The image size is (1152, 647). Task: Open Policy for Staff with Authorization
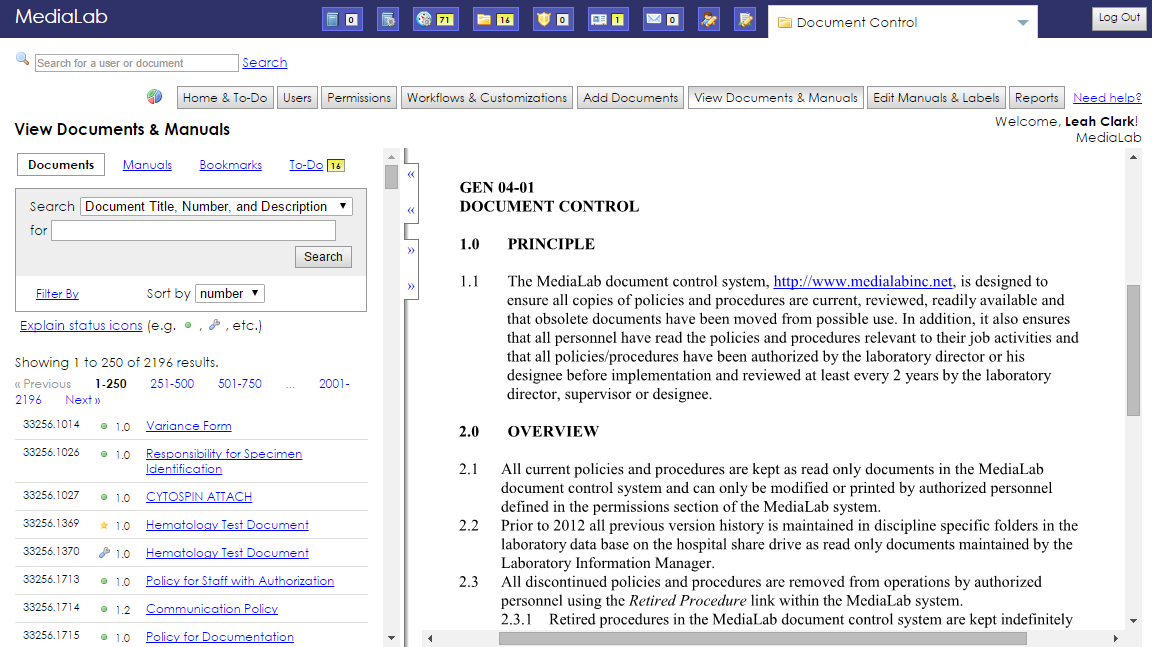click(240, 581)
